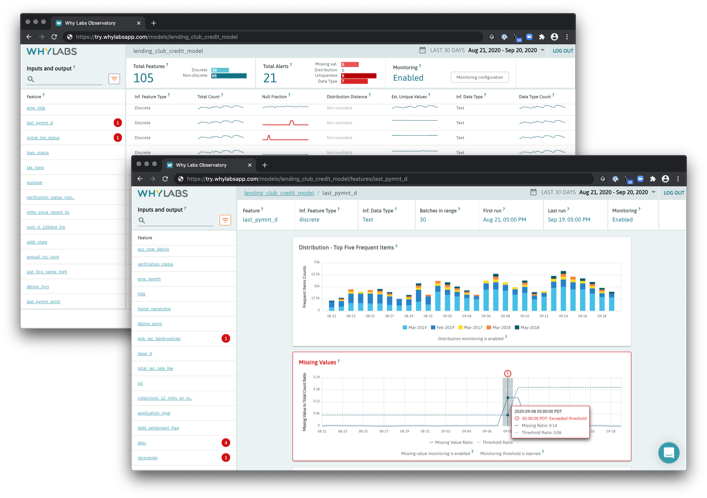Expand date range dropdown in back window
Viewport: 707px width, 498px height.
tap(542, 50)
